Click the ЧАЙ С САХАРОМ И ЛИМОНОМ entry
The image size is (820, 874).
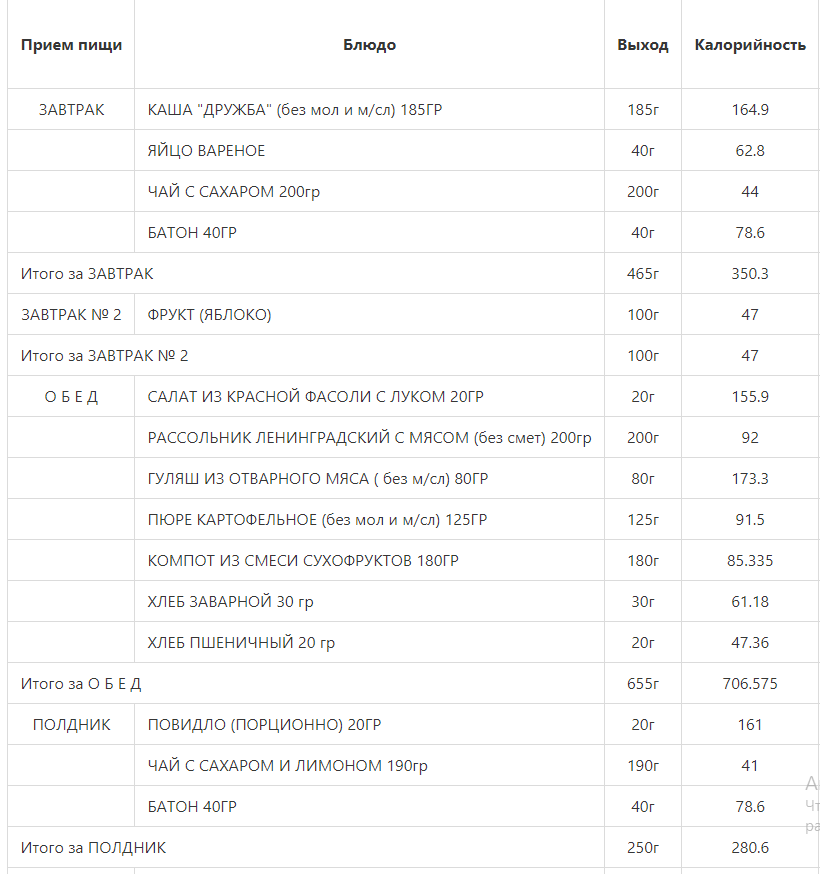pos(287,766)
